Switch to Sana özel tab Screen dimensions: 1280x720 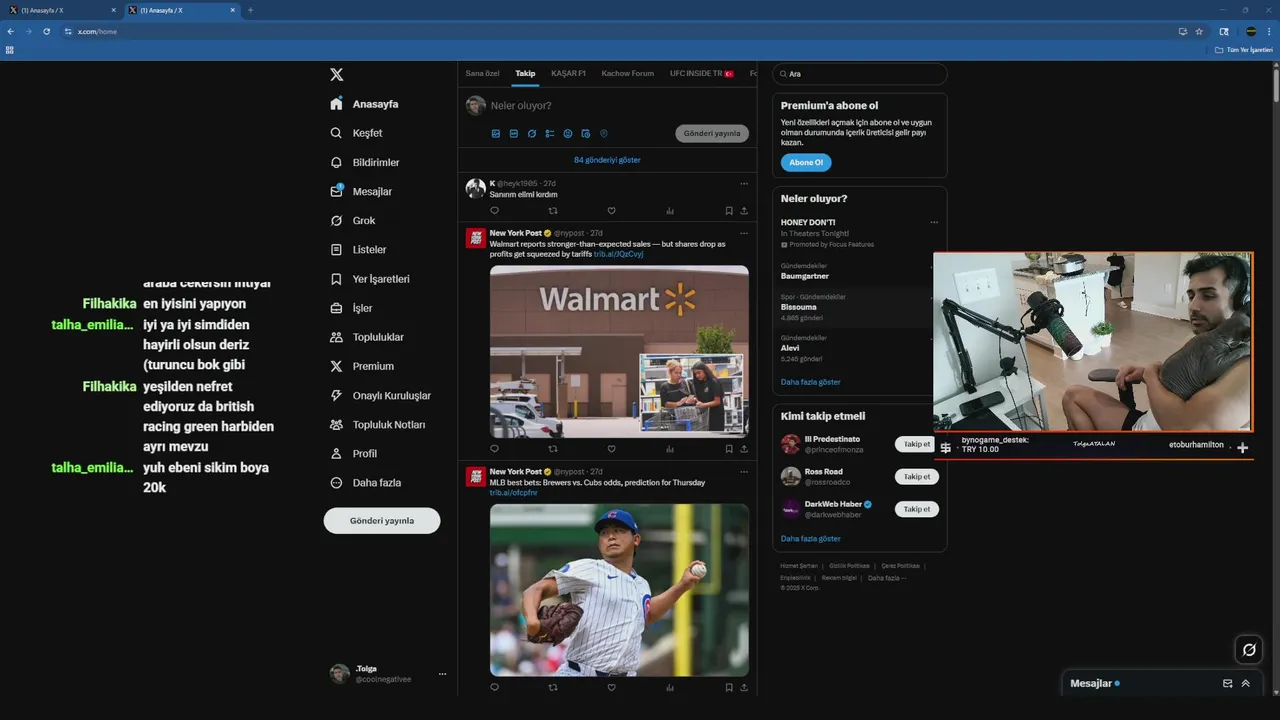(x=482, y=73)
